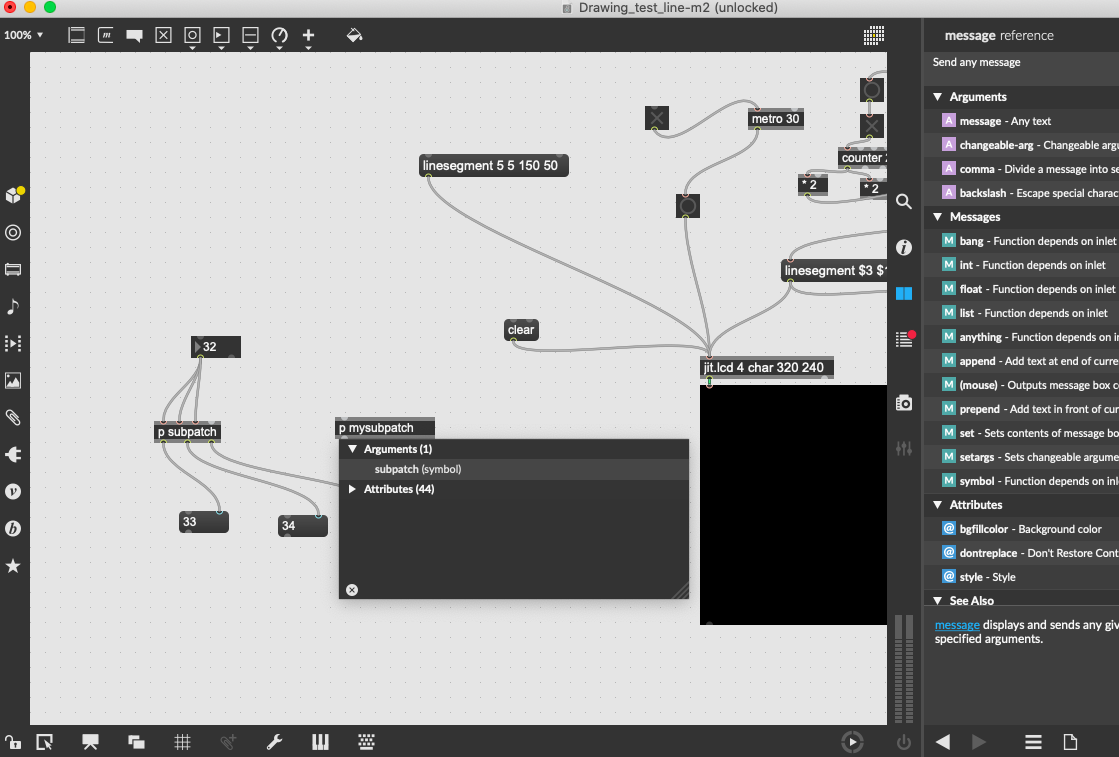
Task: Click the audio level meter in right sidebar
Action: point(904,669)
